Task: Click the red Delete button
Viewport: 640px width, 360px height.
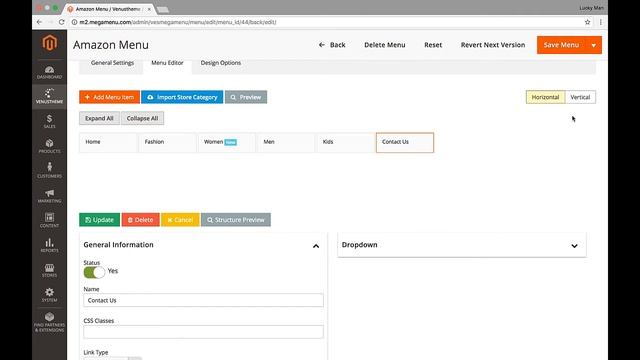Action: [140, 220]
